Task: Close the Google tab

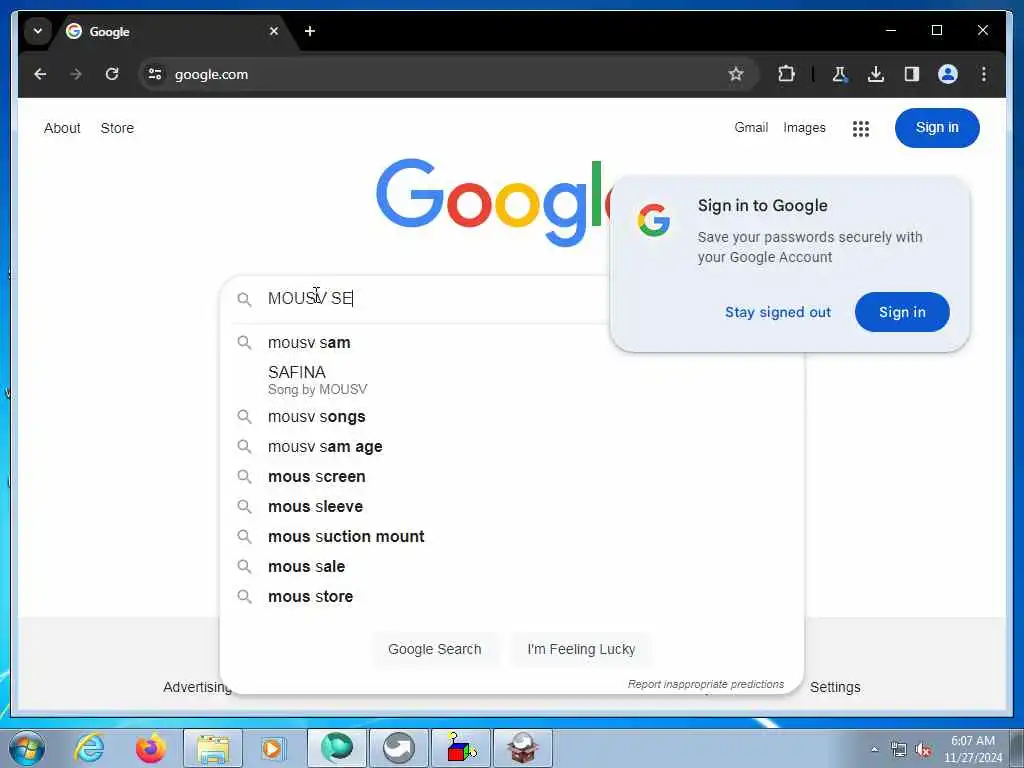Action: (x=274, y=31)
